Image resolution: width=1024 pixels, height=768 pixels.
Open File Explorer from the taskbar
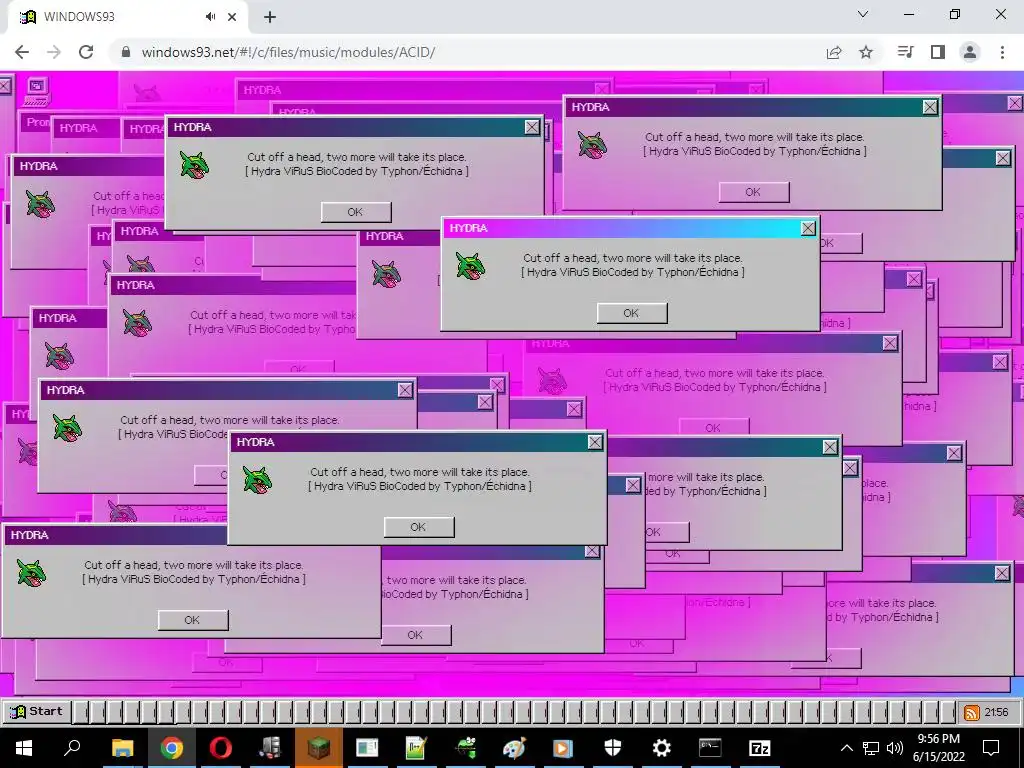click(122, 748)
